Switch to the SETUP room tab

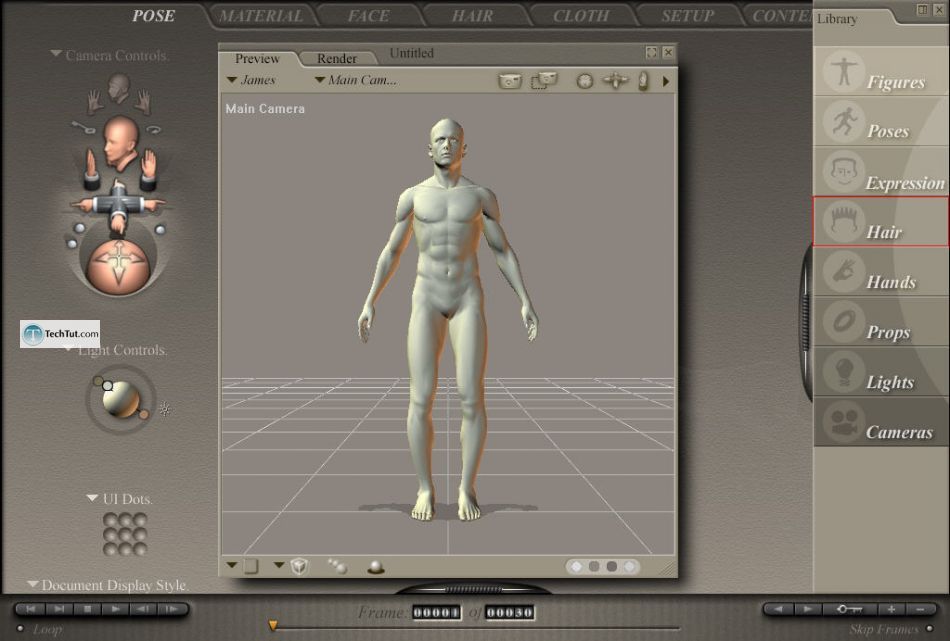[688, 16]
